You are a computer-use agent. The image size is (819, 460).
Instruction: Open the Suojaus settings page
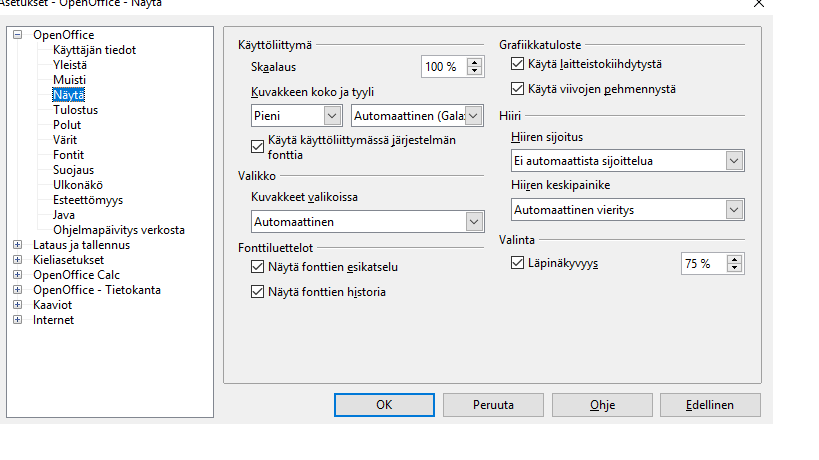click(x=73, y=170)
